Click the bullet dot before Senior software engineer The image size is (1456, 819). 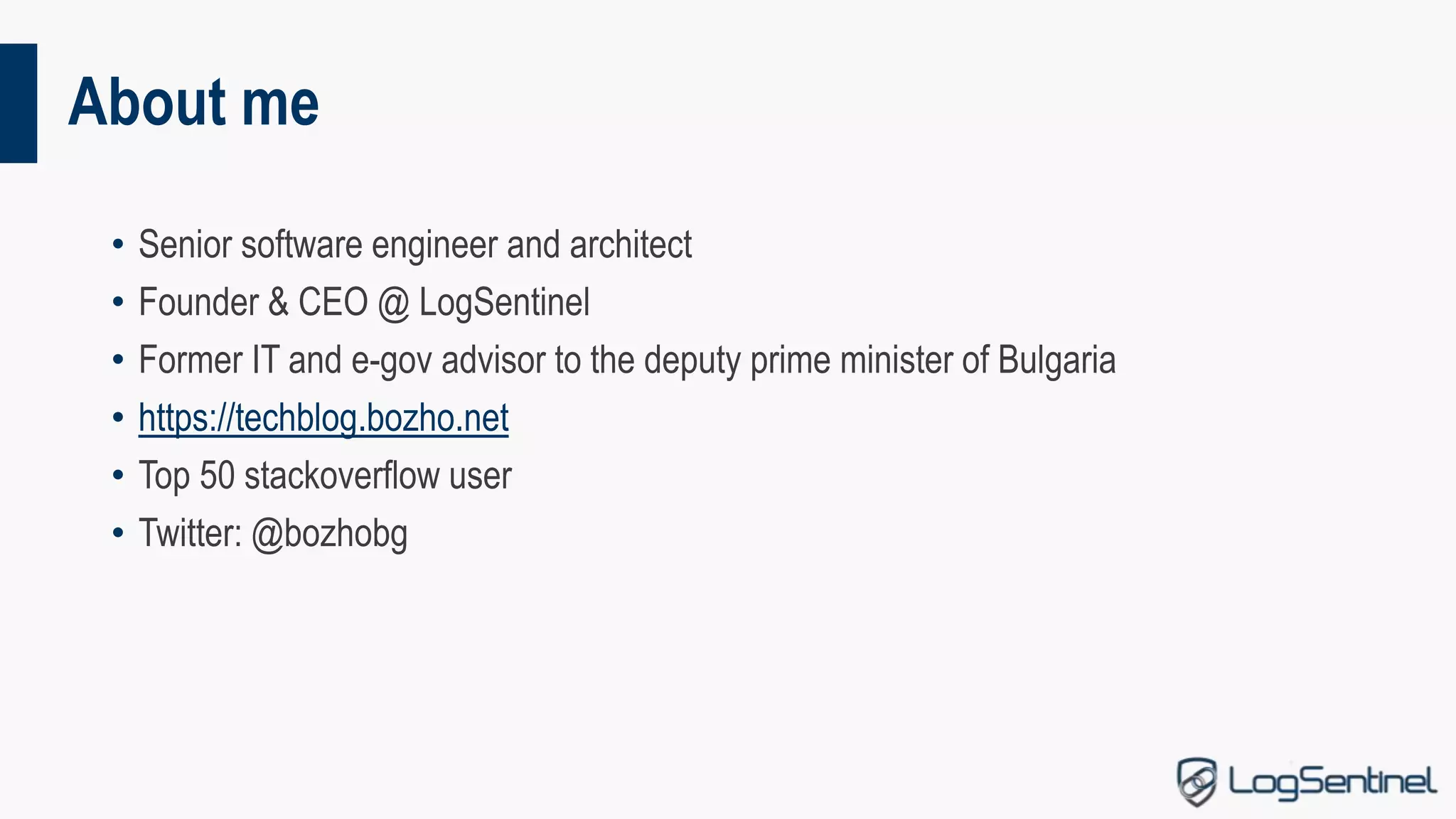pos(118,245)
